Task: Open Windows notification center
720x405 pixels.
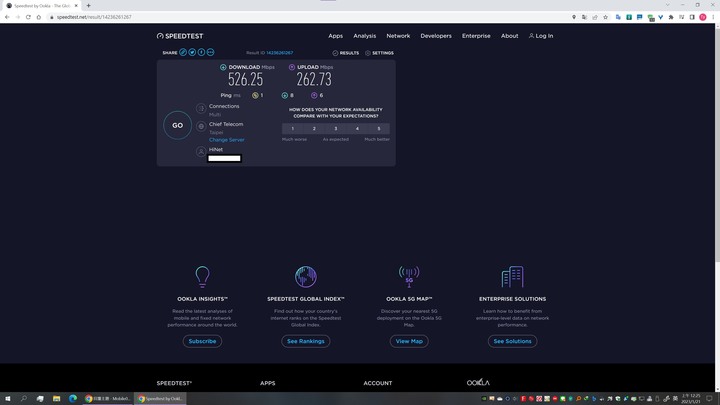Action: 709,399
